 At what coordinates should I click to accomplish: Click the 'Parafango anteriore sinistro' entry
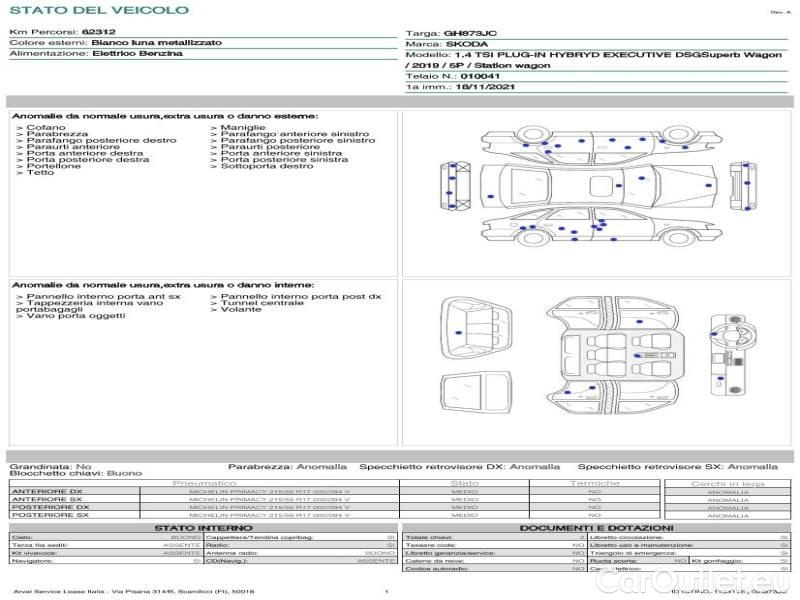coord(290,134)
